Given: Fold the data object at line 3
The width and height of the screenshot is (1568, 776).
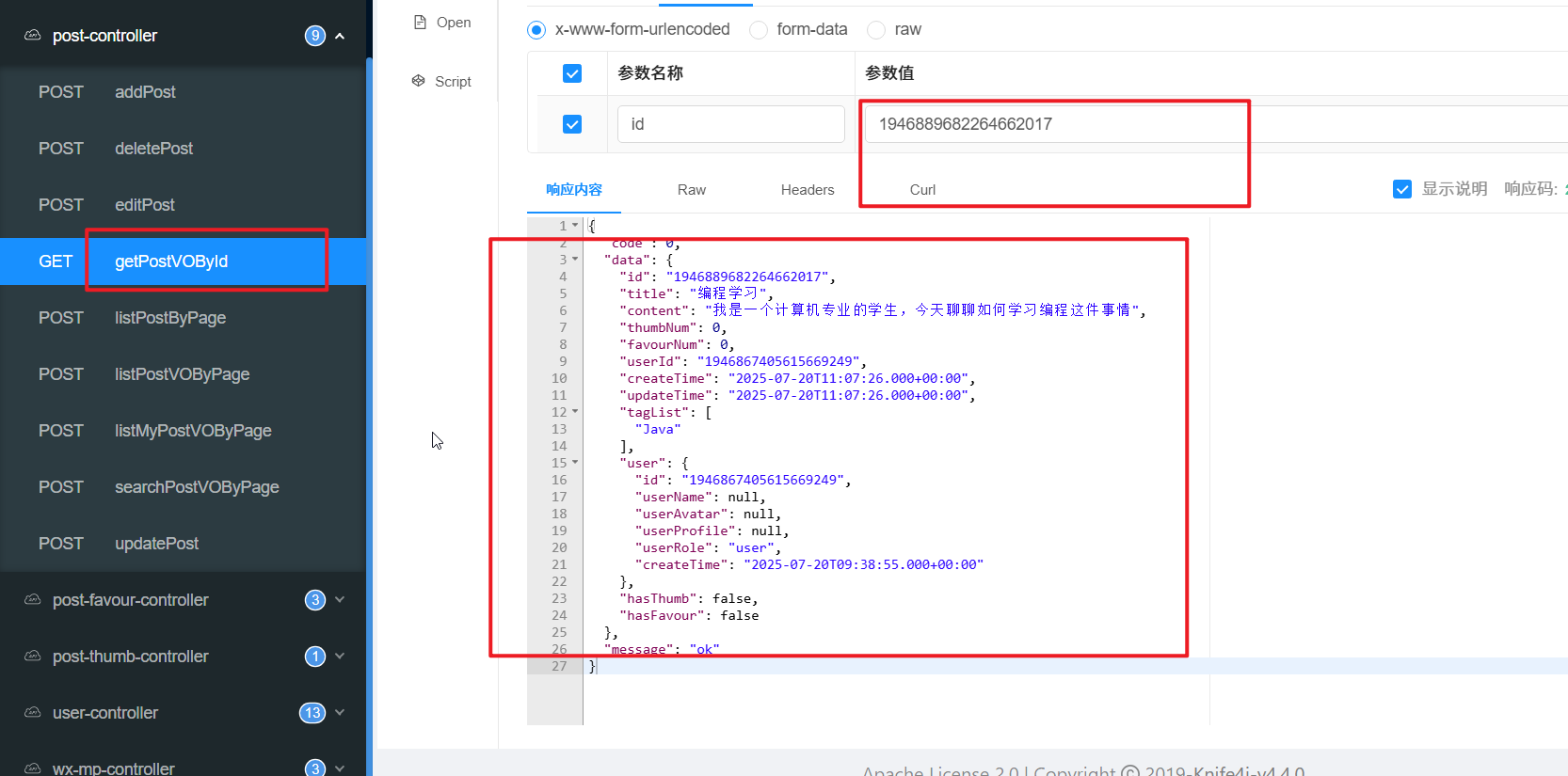Looking at the screenshot, I should tap(575, 260).
